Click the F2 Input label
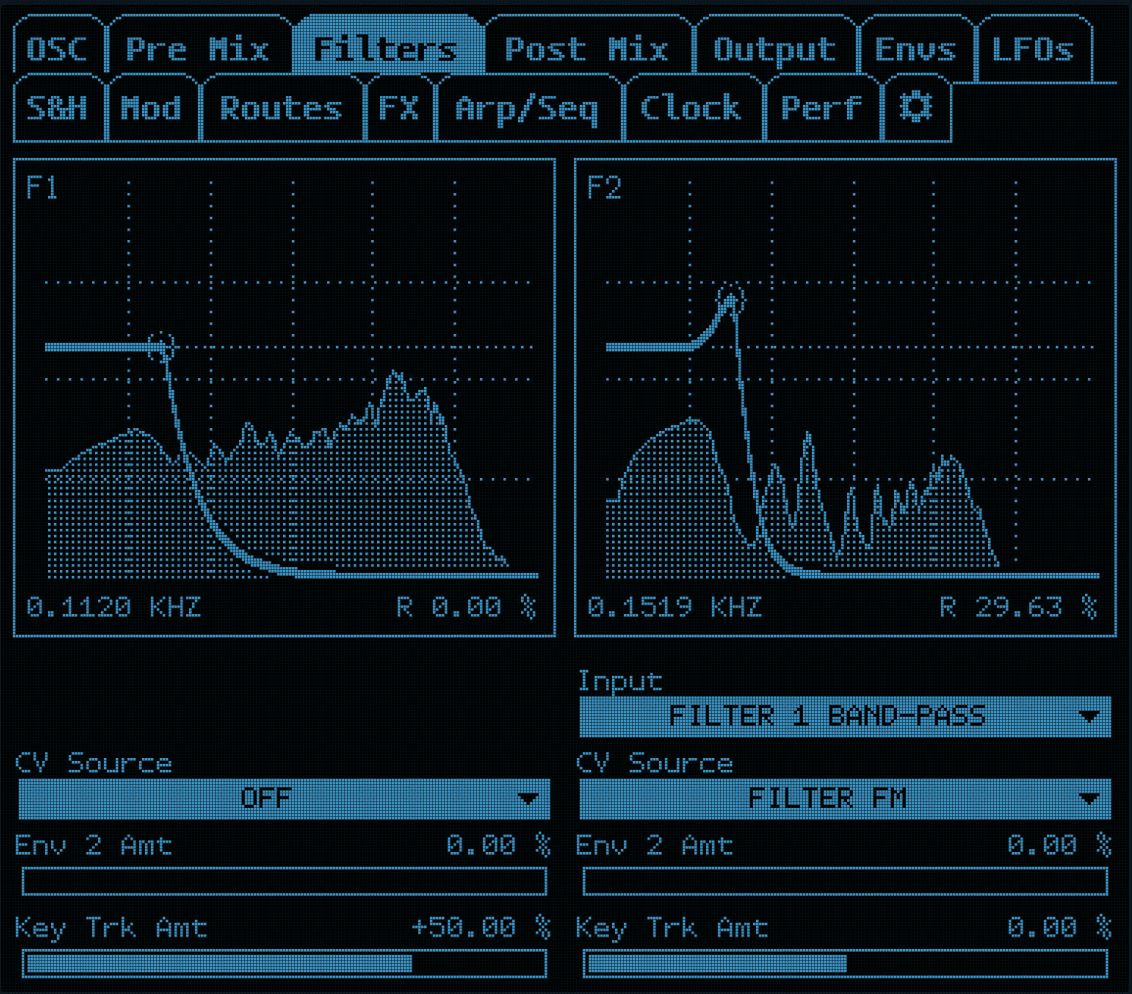 click(620, 681)
